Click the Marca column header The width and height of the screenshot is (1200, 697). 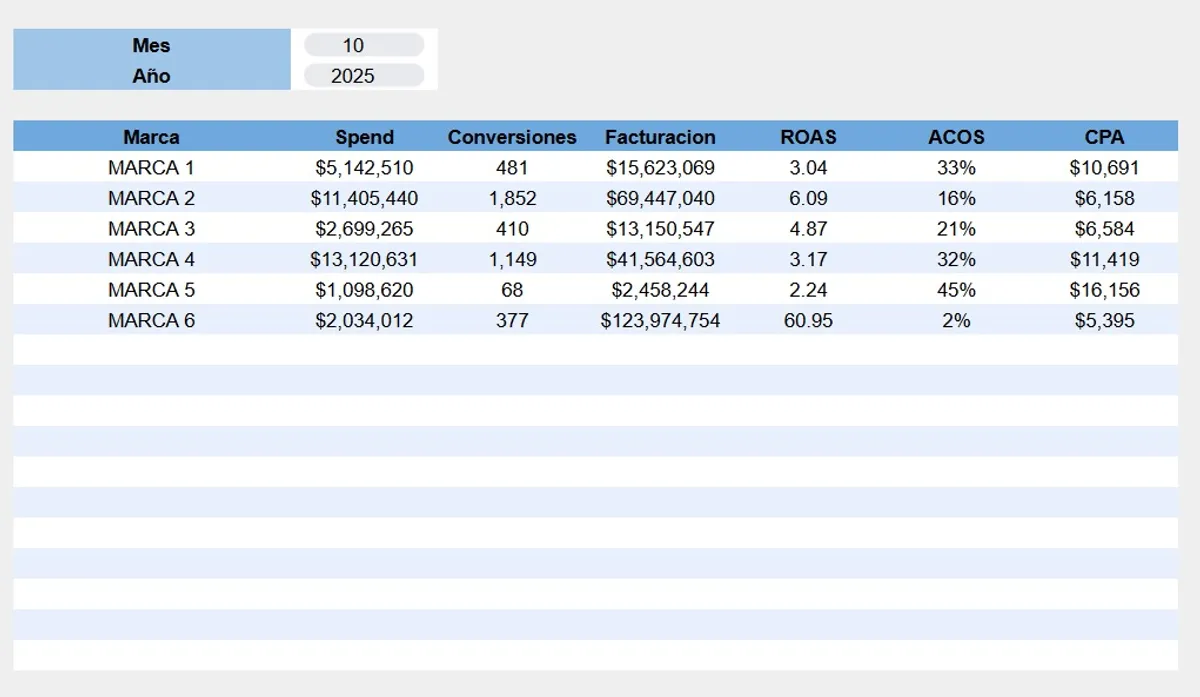pos(150,137)
